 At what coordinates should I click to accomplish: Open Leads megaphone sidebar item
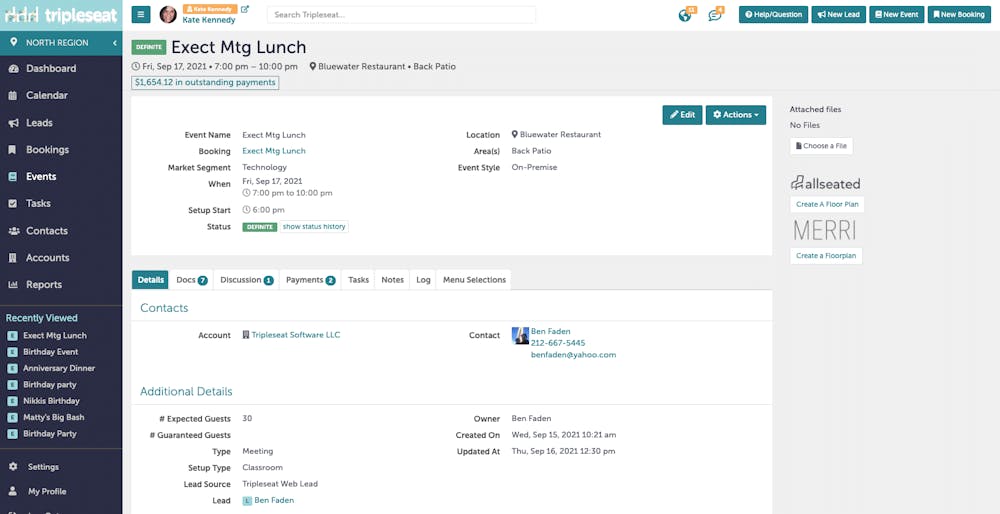pos(39,122)
